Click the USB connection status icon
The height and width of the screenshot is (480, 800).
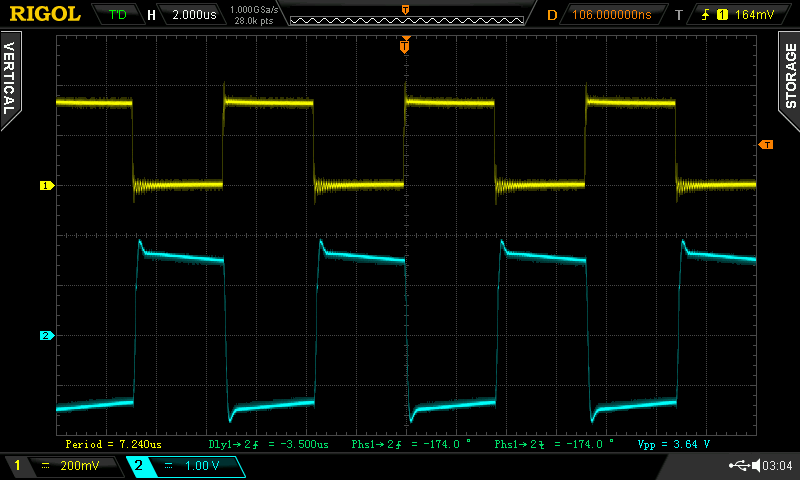739,465
